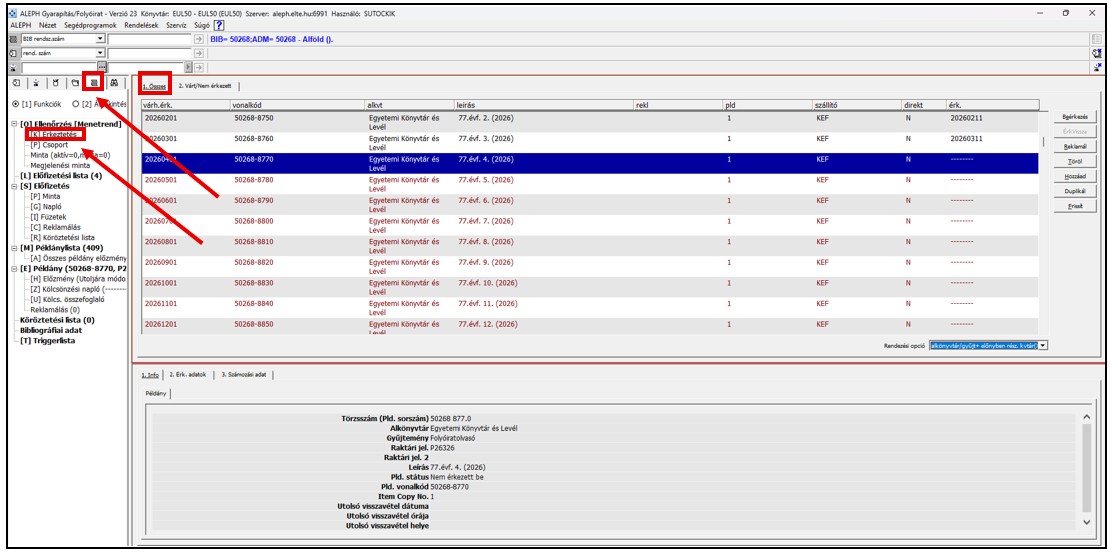Viewport: 1111px width, 553px height.
Task: Open the Szerviz menu
Action: click(176, 25)
